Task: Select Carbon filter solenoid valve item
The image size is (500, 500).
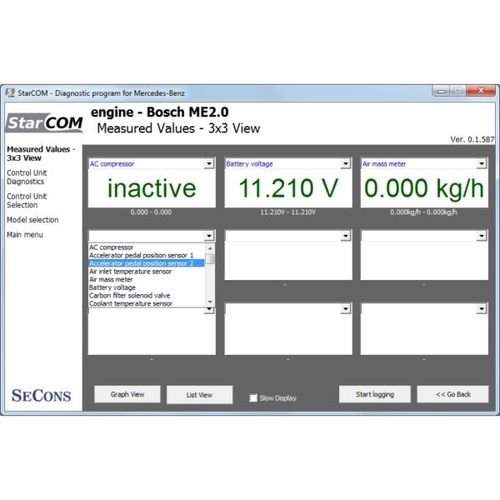Action: [x=146, y=295]
